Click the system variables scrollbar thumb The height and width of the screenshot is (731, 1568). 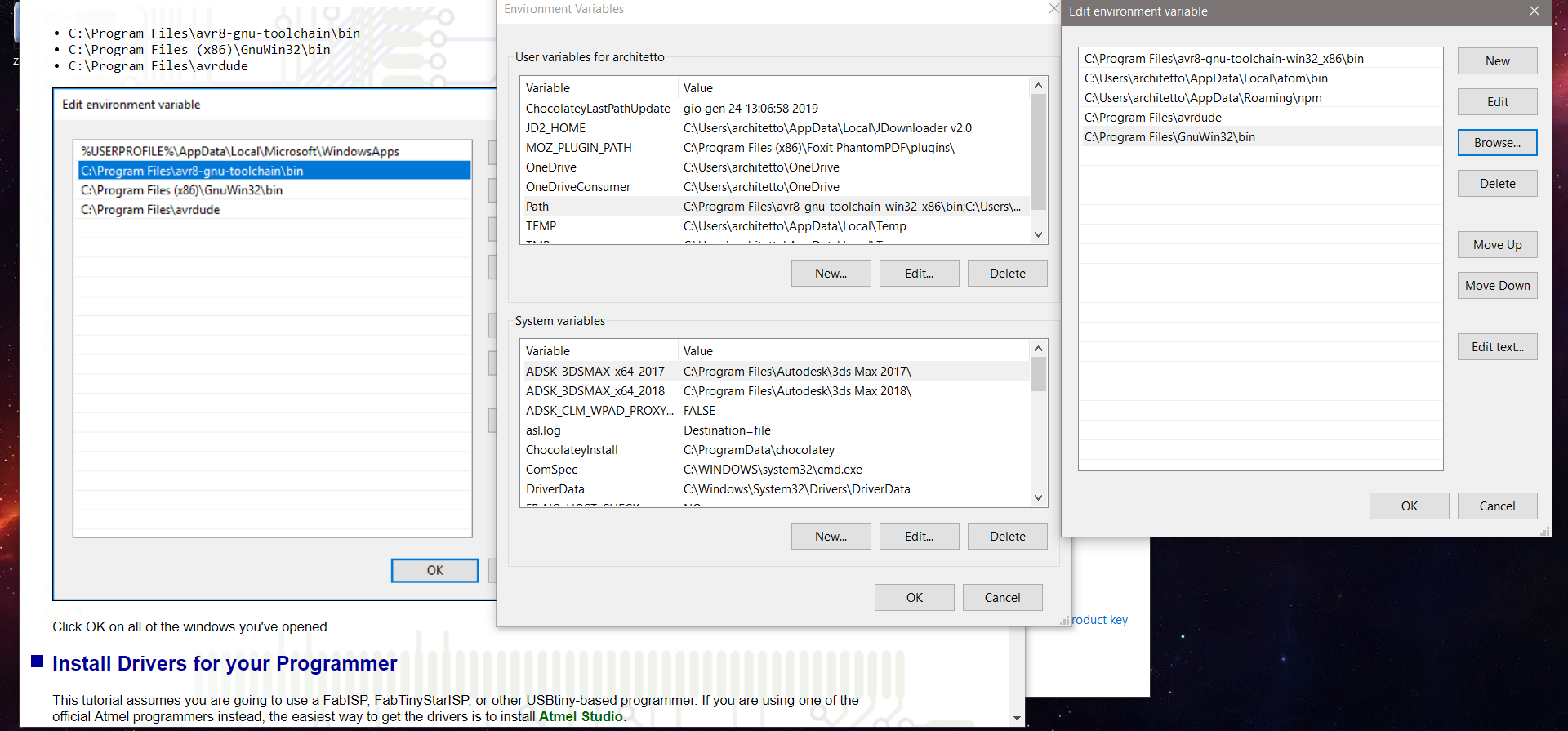tap(1038, 375)
